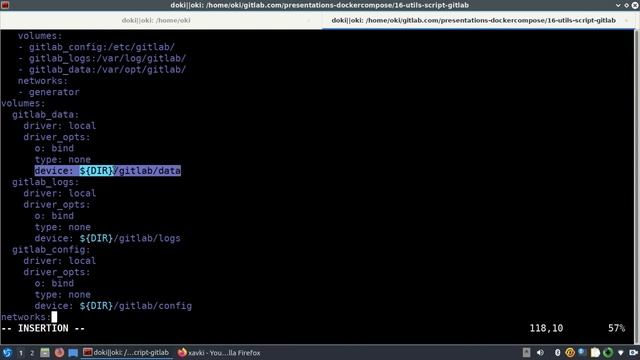Click the camera recording tray icon
The height and width of the screenshot is (360, 640).
pyautogui.click(x=633, y=353)
